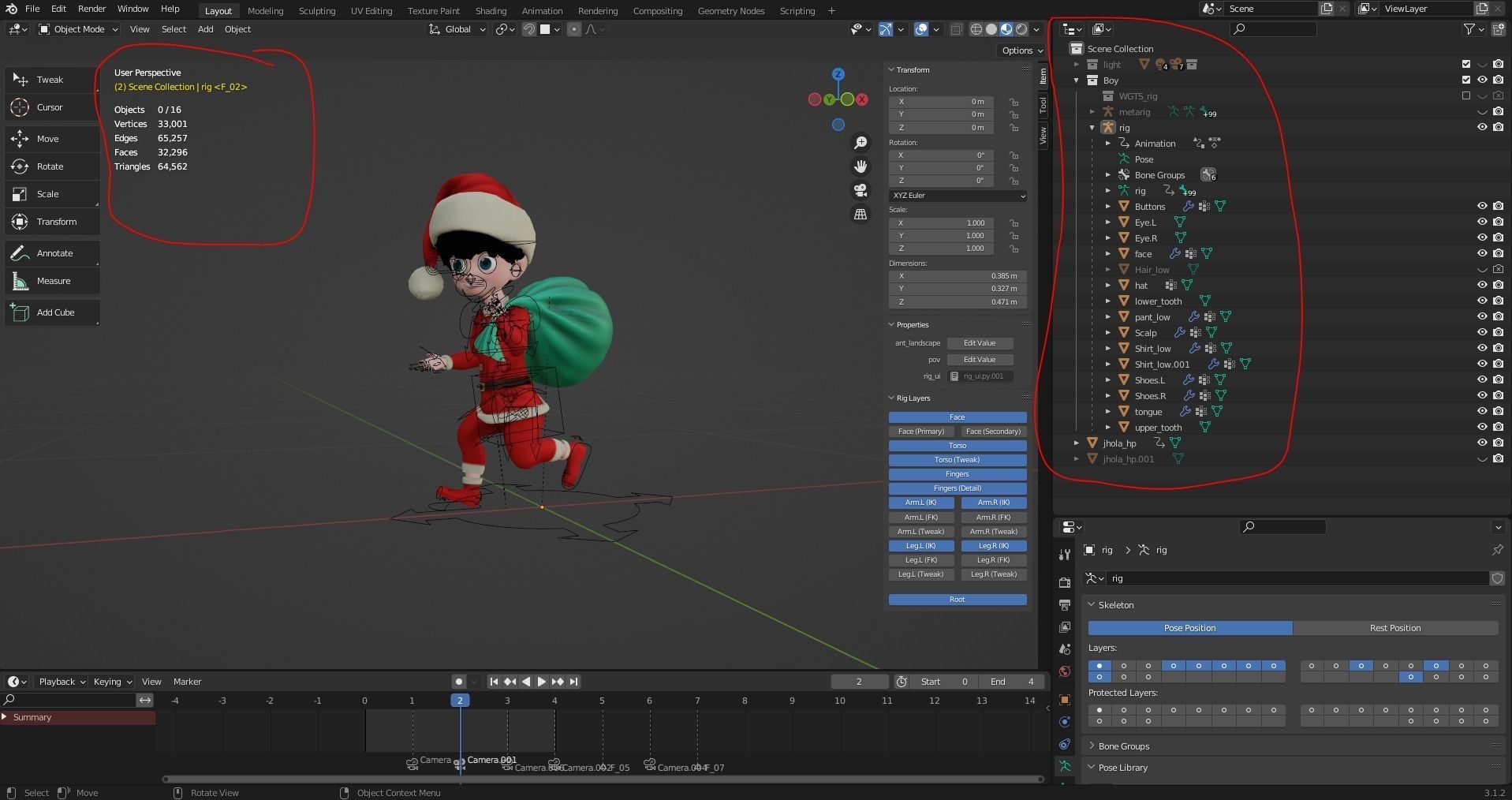1512x800 pixels.
Task: Hide the Buttons object in viewport
Action: (x=1482, y=206)
